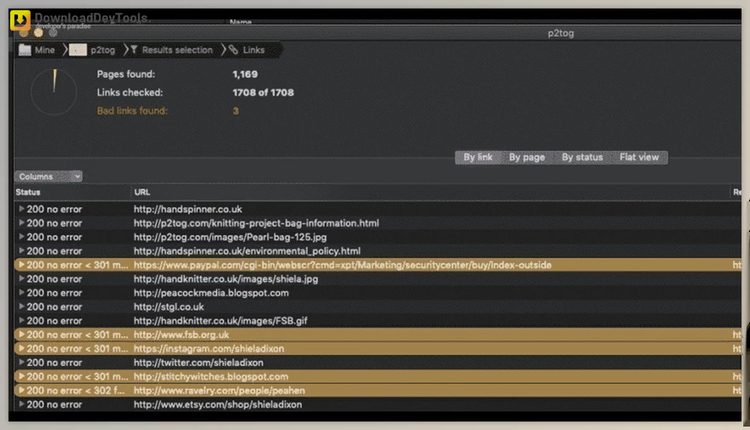The height and width of the screenshot is (430, 750).
Task: Click Links checked 1708 of 1708
Action: tap(263, 92)
